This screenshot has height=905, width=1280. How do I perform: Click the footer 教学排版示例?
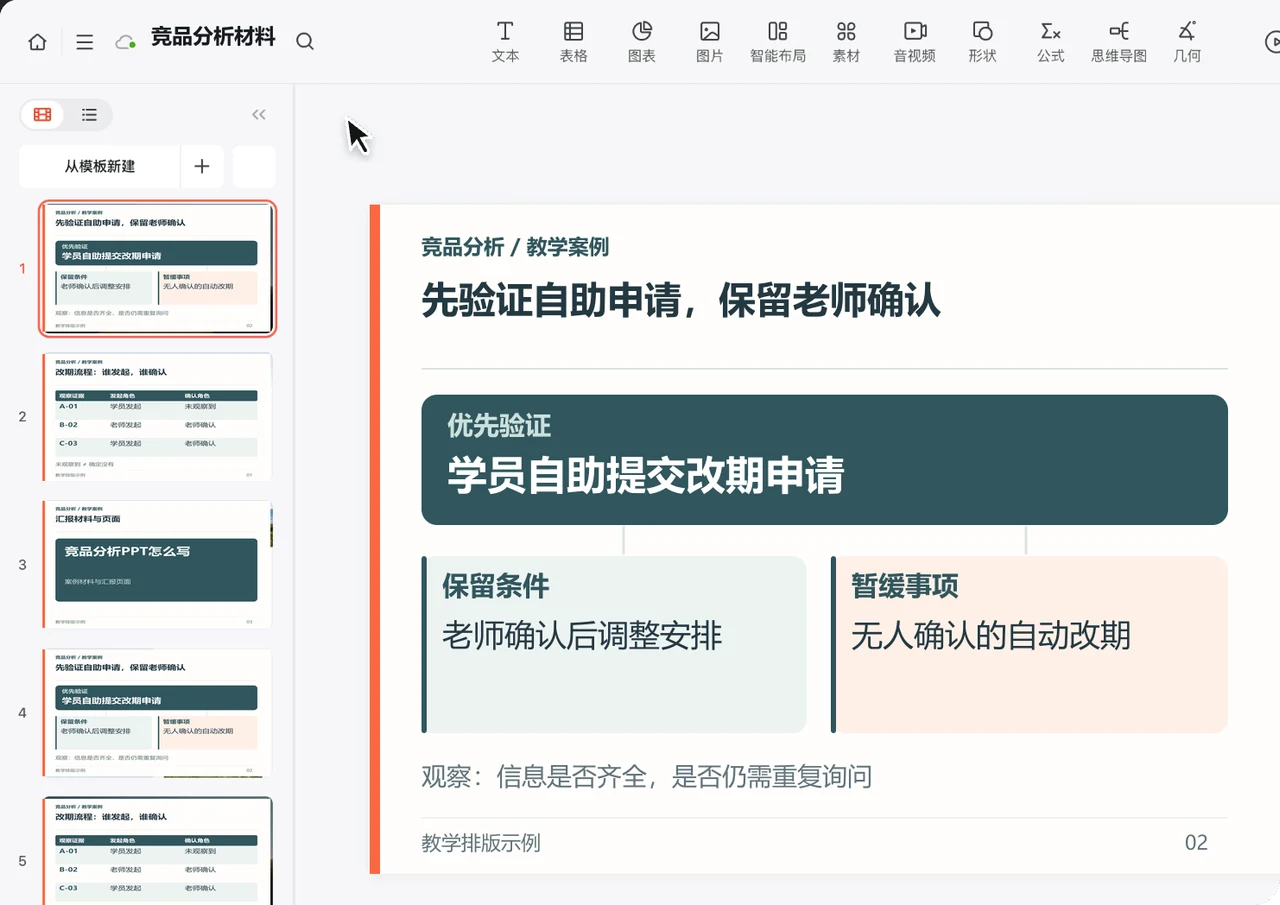click(x=481, y=843)
